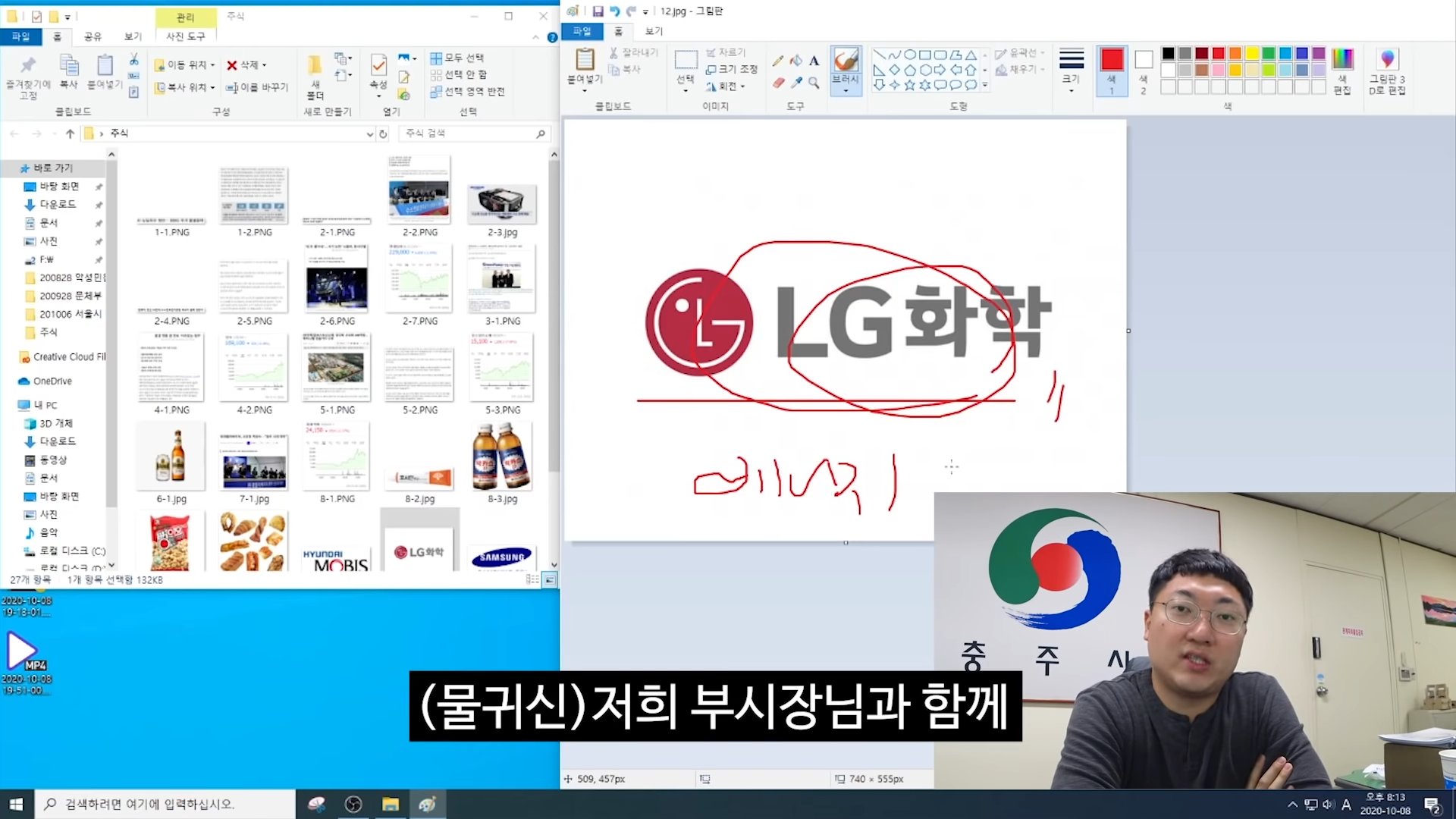Open Downloads (다운로드) under Quick access
This screenshot has width=1456, height=819.
[x=58, y=205]
